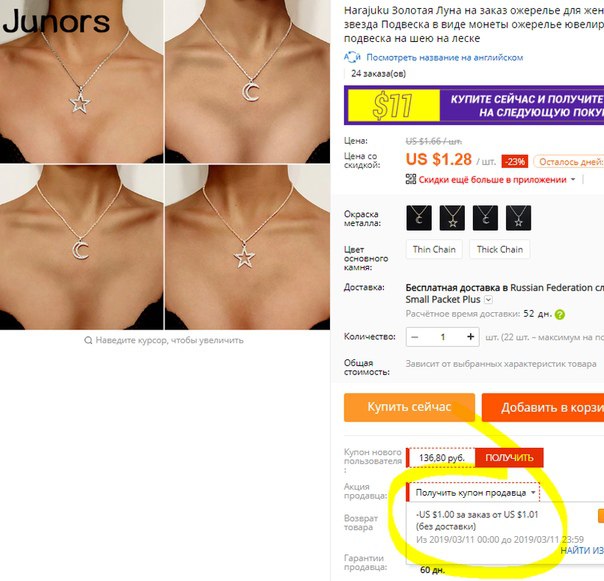604x581 pixels.
Task: Click the translate icon beside English title link
Action: (x=352, y=57)
